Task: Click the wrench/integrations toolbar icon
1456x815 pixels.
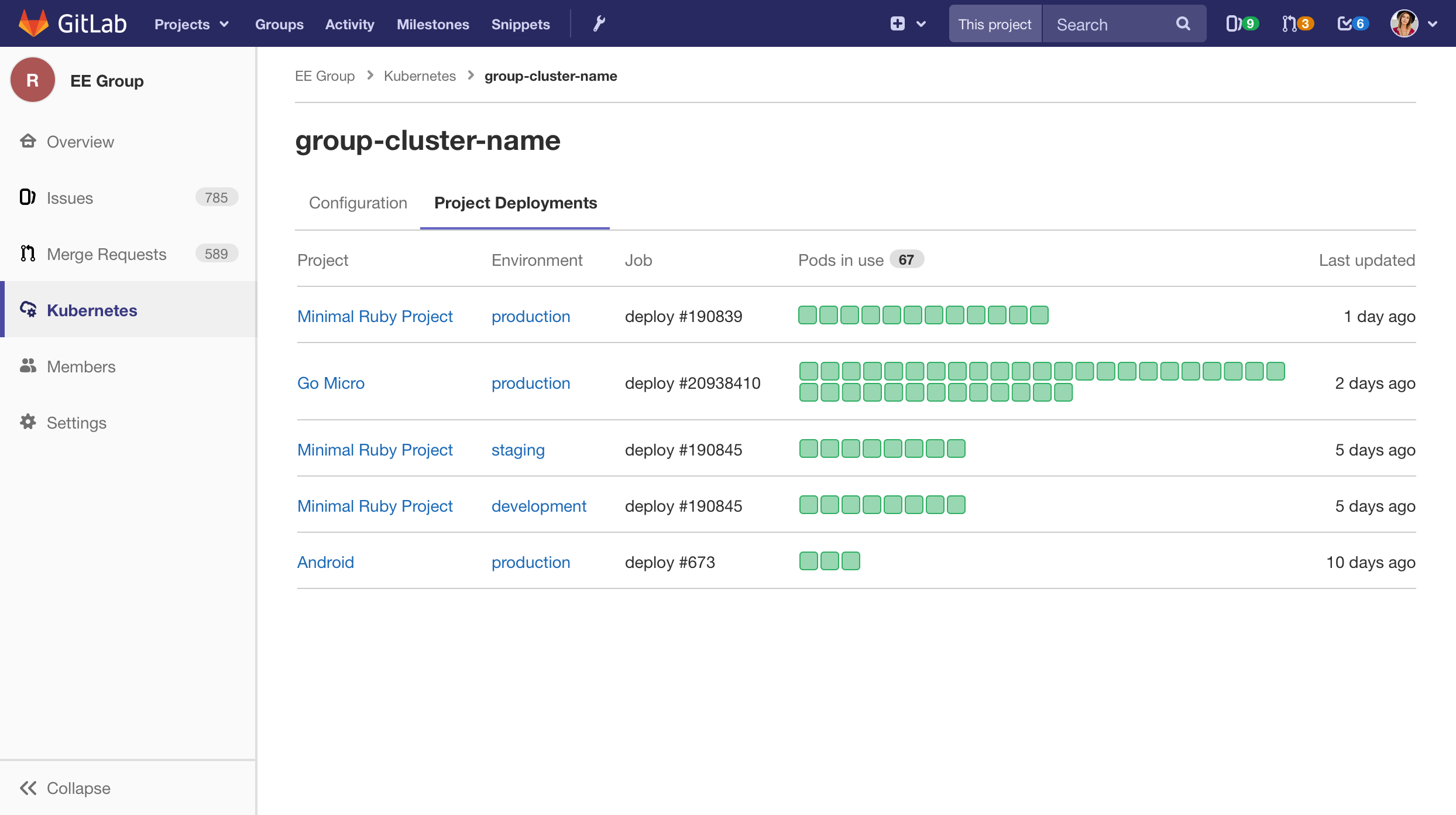Action: point(598,23)
